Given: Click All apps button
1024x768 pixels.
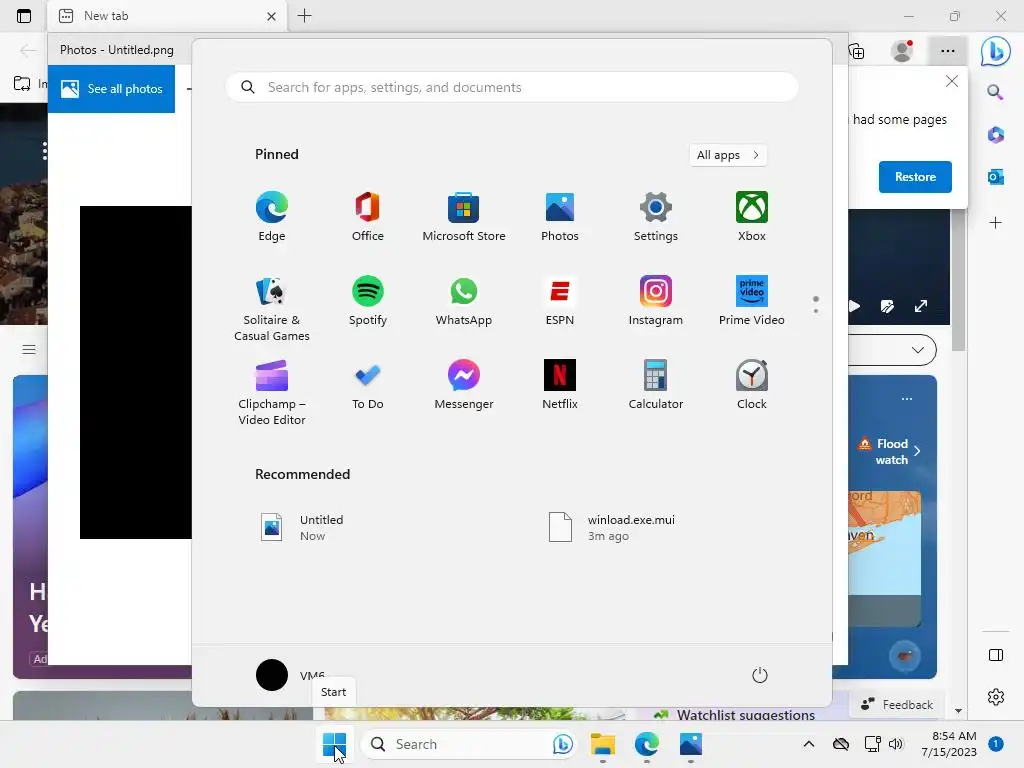Looking at the screenshot, I should tap(728, 155).
